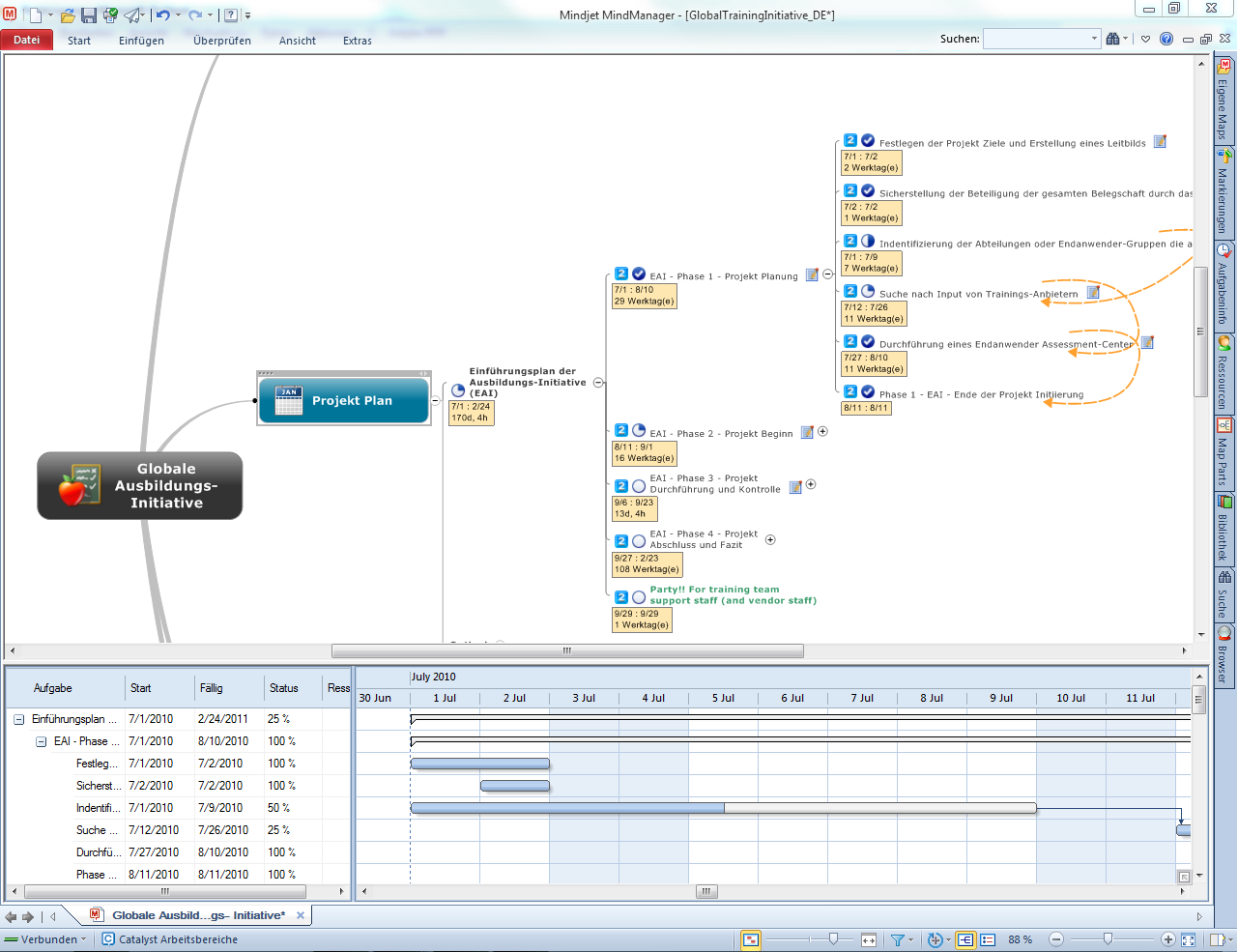
Task: Click the zoom out minus icon
Action: [x=1056, y=939]
